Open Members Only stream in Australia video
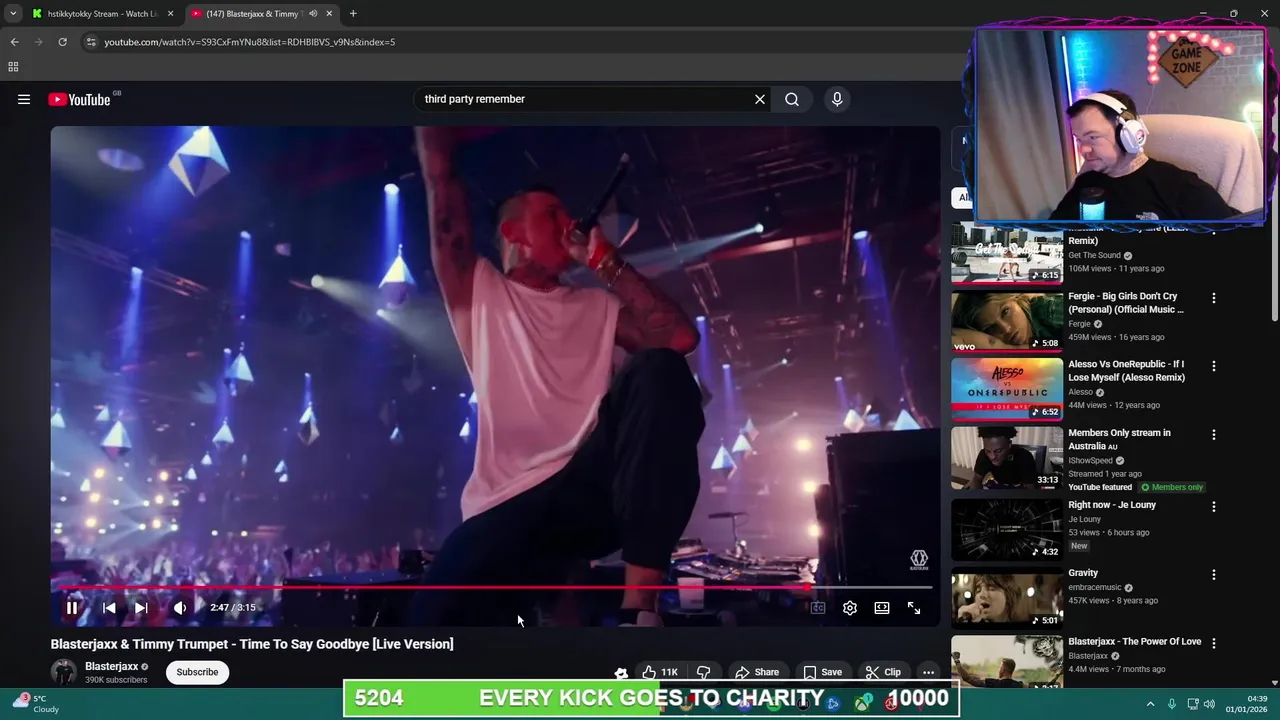This screenshot has height=720, width=1280. click(1119, 439)
